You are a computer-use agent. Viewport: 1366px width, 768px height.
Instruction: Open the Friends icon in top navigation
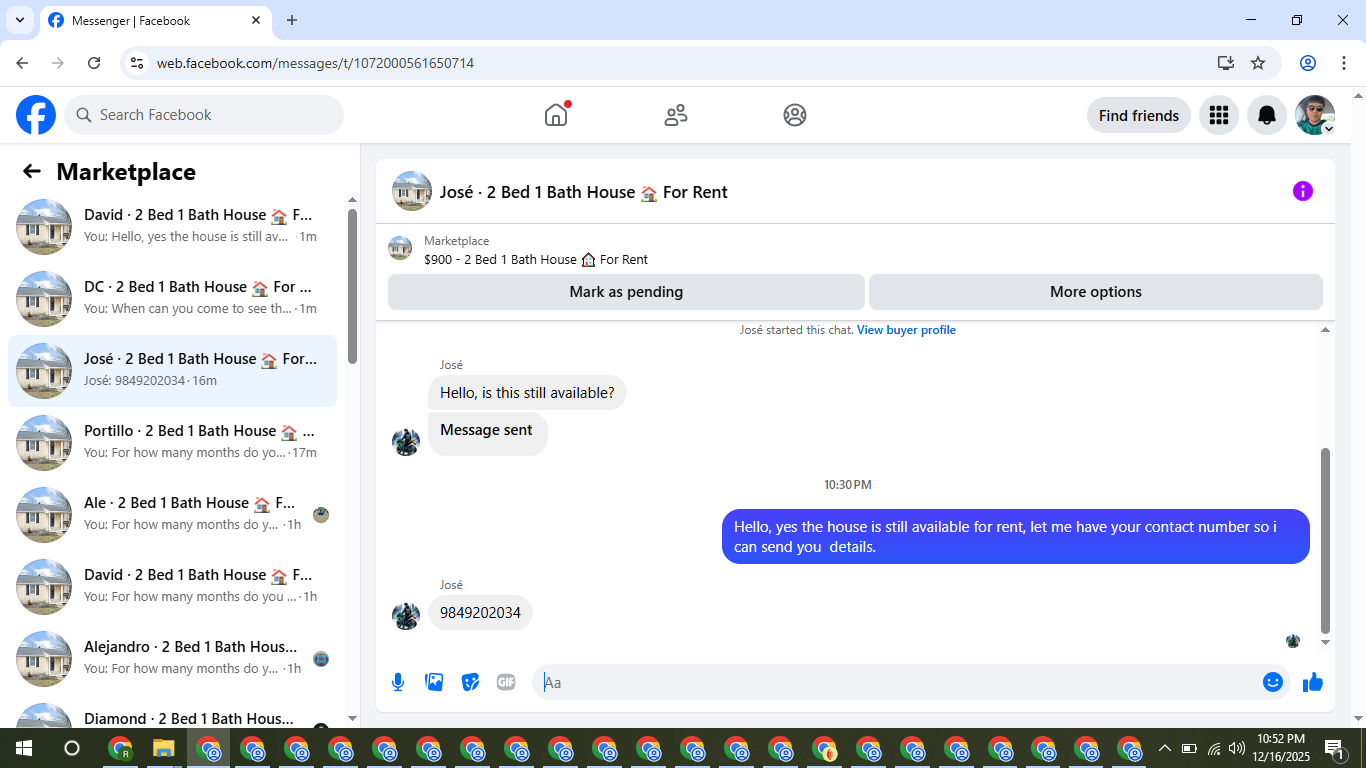click(x=676, y=115)
